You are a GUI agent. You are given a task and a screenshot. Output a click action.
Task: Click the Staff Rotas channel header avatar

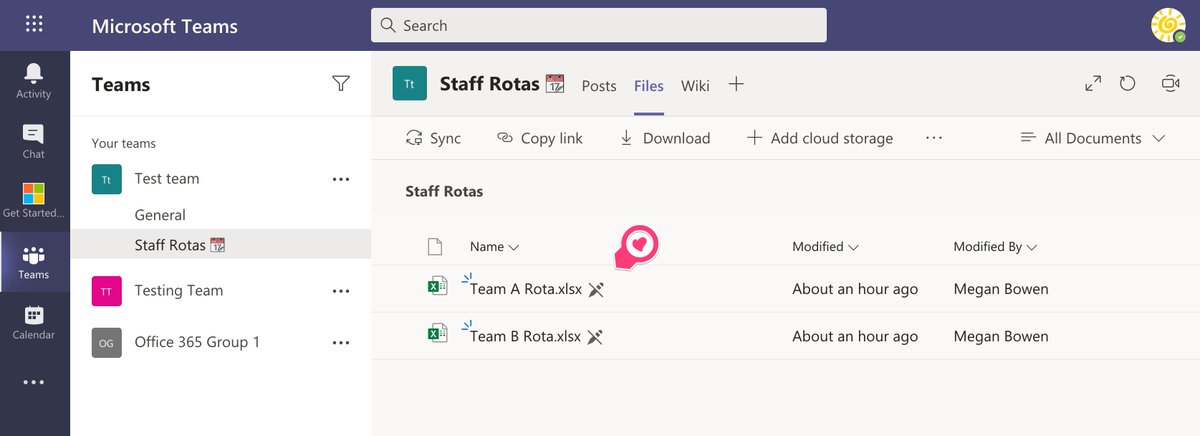[x=410, y=84]
